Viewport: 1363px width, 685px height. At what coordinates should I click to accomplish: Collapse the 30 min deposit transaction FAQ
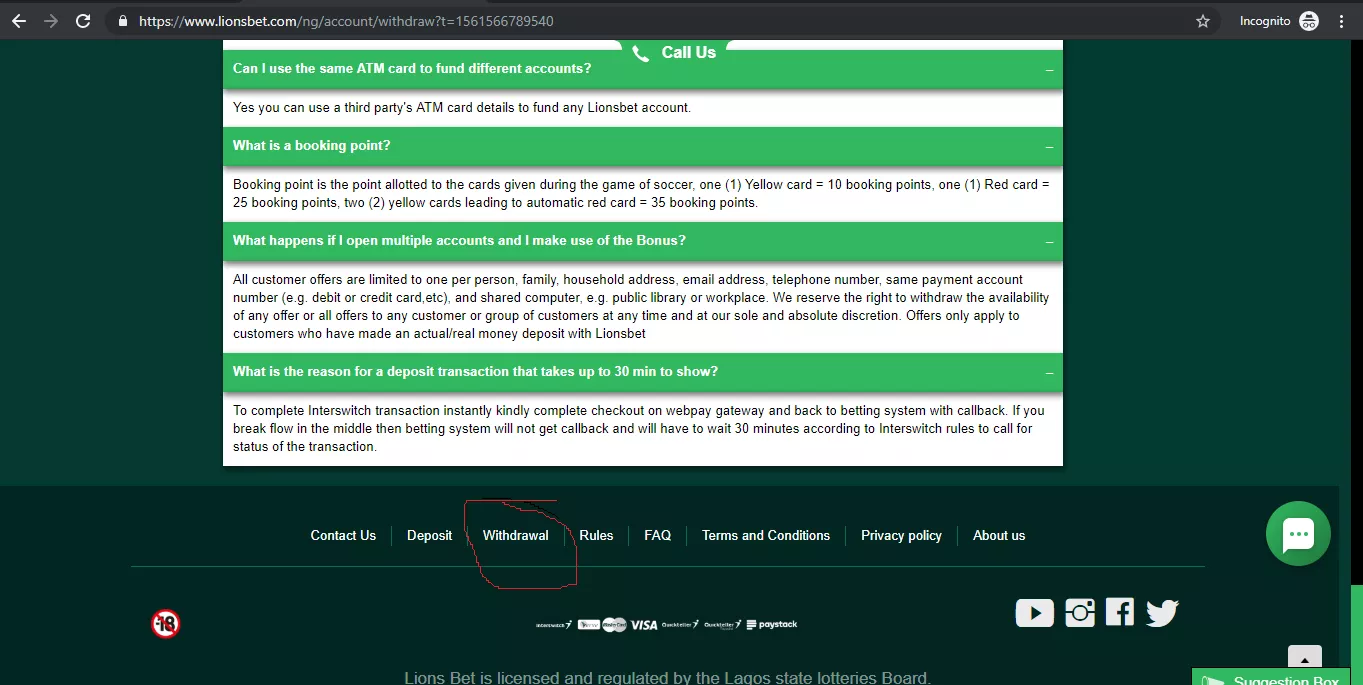(x=1048, y=371)
